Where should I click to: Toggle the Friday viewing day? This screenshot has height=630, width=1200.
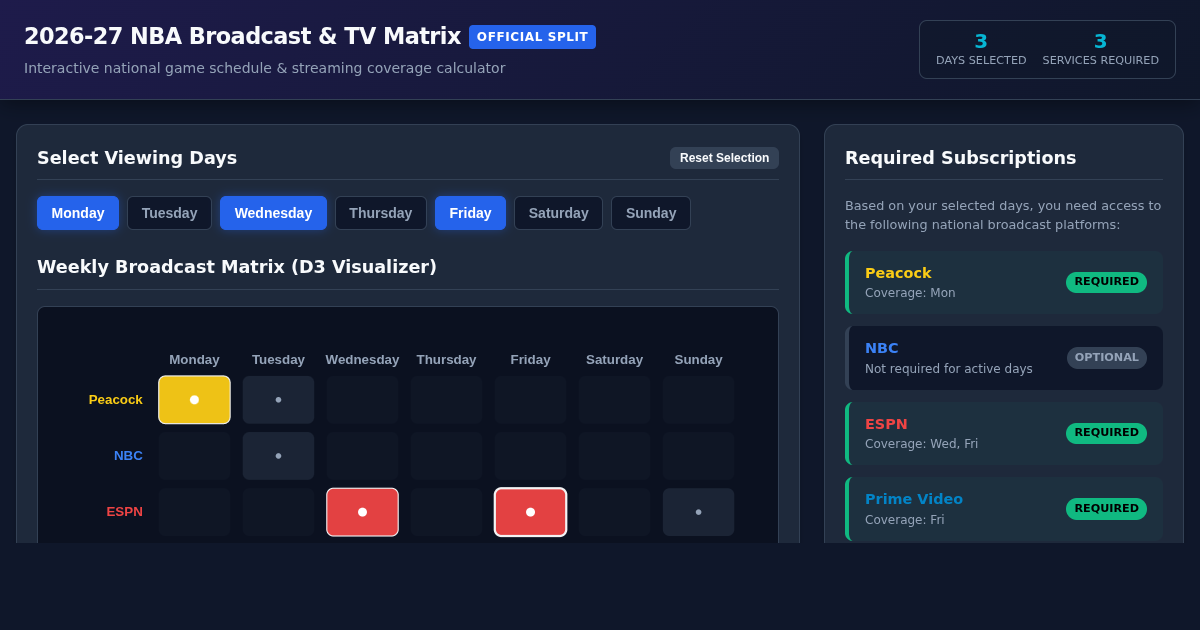tap(470, 213)
